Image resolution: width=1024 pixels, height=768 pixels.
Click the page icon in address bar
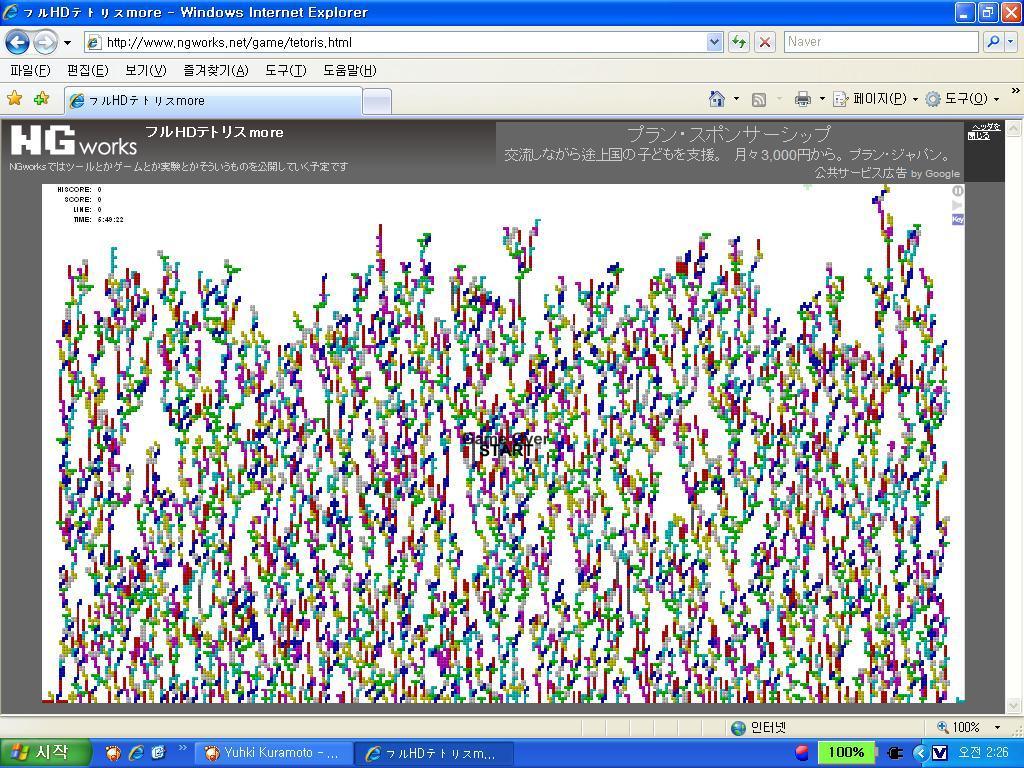(94, 42)
